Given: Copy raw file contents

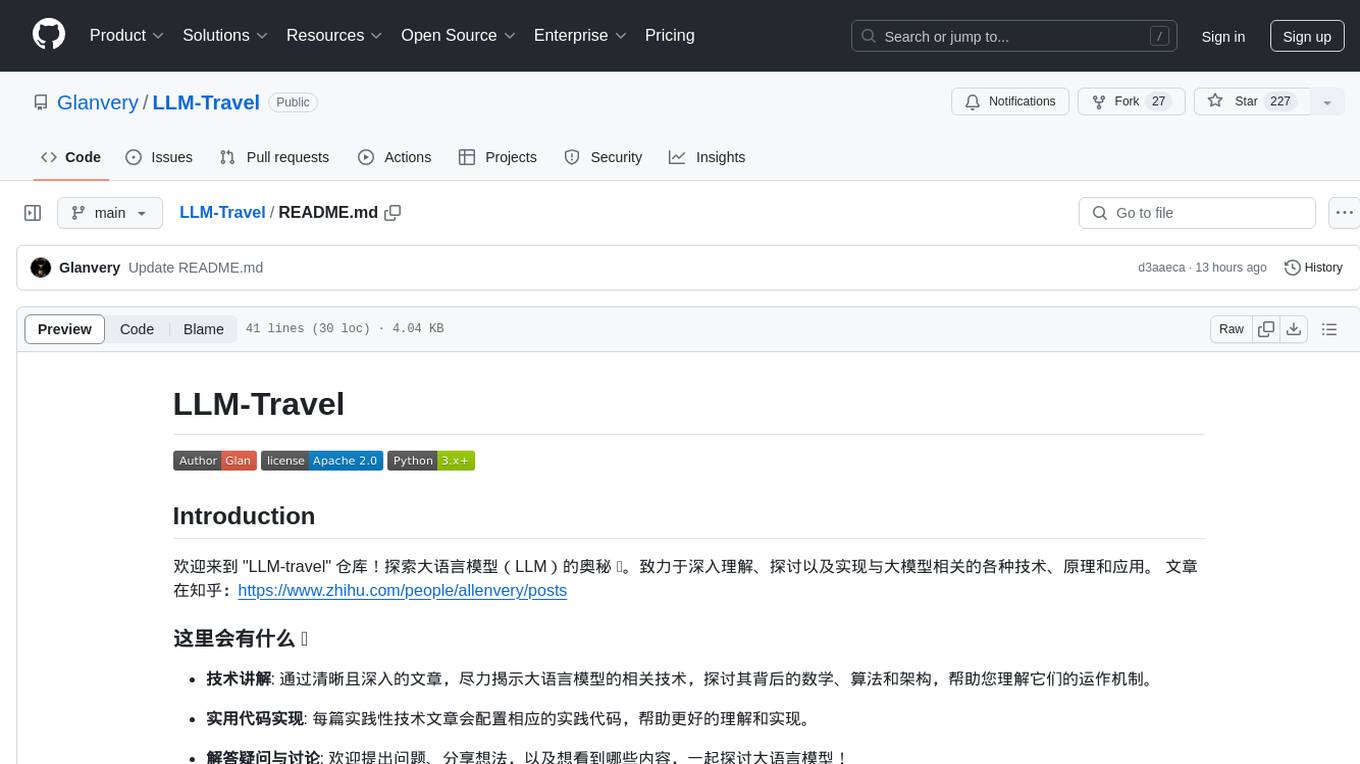Looking at the screenshot, I should (x=1267, y=329).
